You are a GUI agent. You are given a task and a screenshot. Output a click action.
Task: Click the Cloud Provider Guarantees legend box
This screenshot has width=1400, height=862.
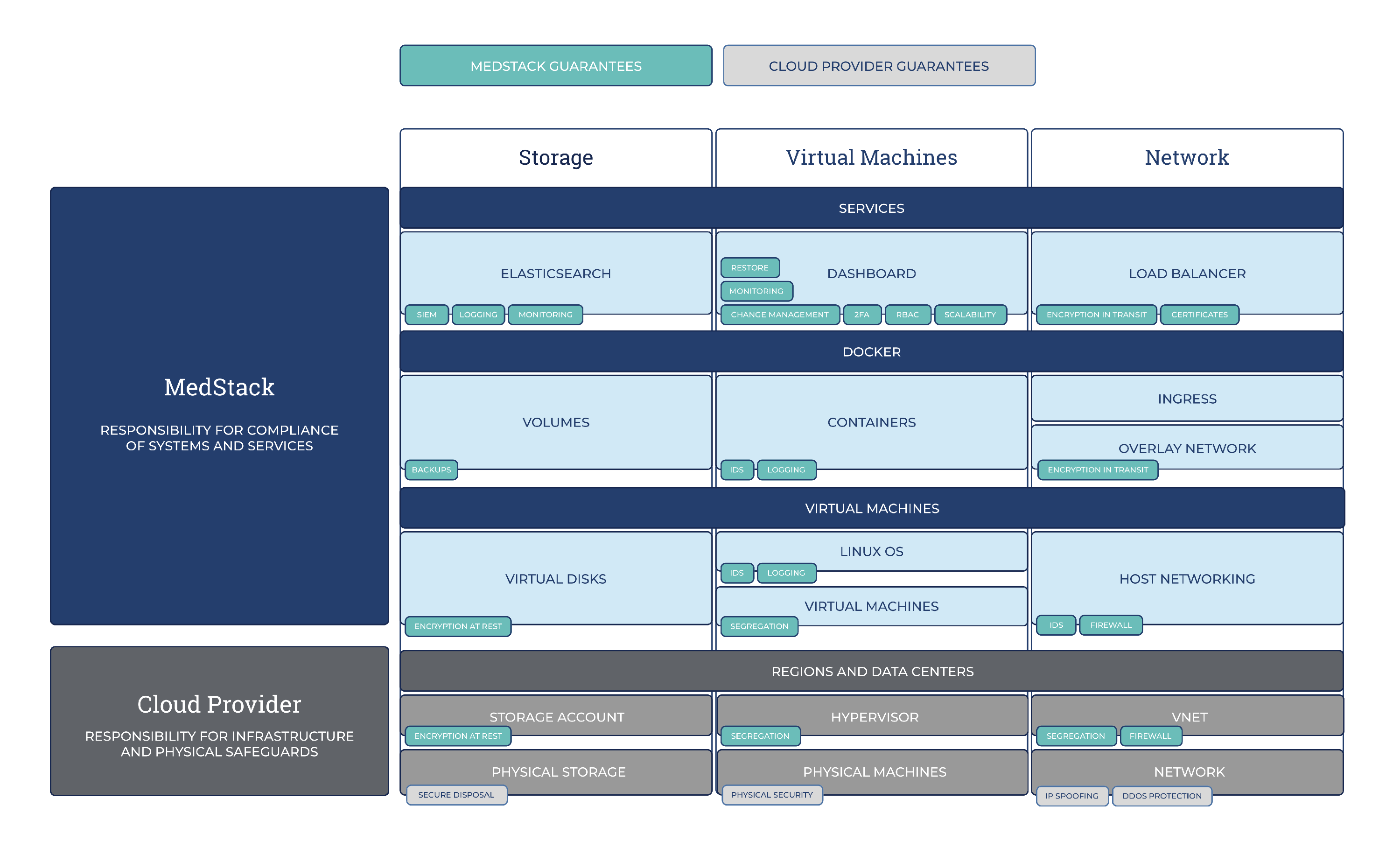click(878, 66)
